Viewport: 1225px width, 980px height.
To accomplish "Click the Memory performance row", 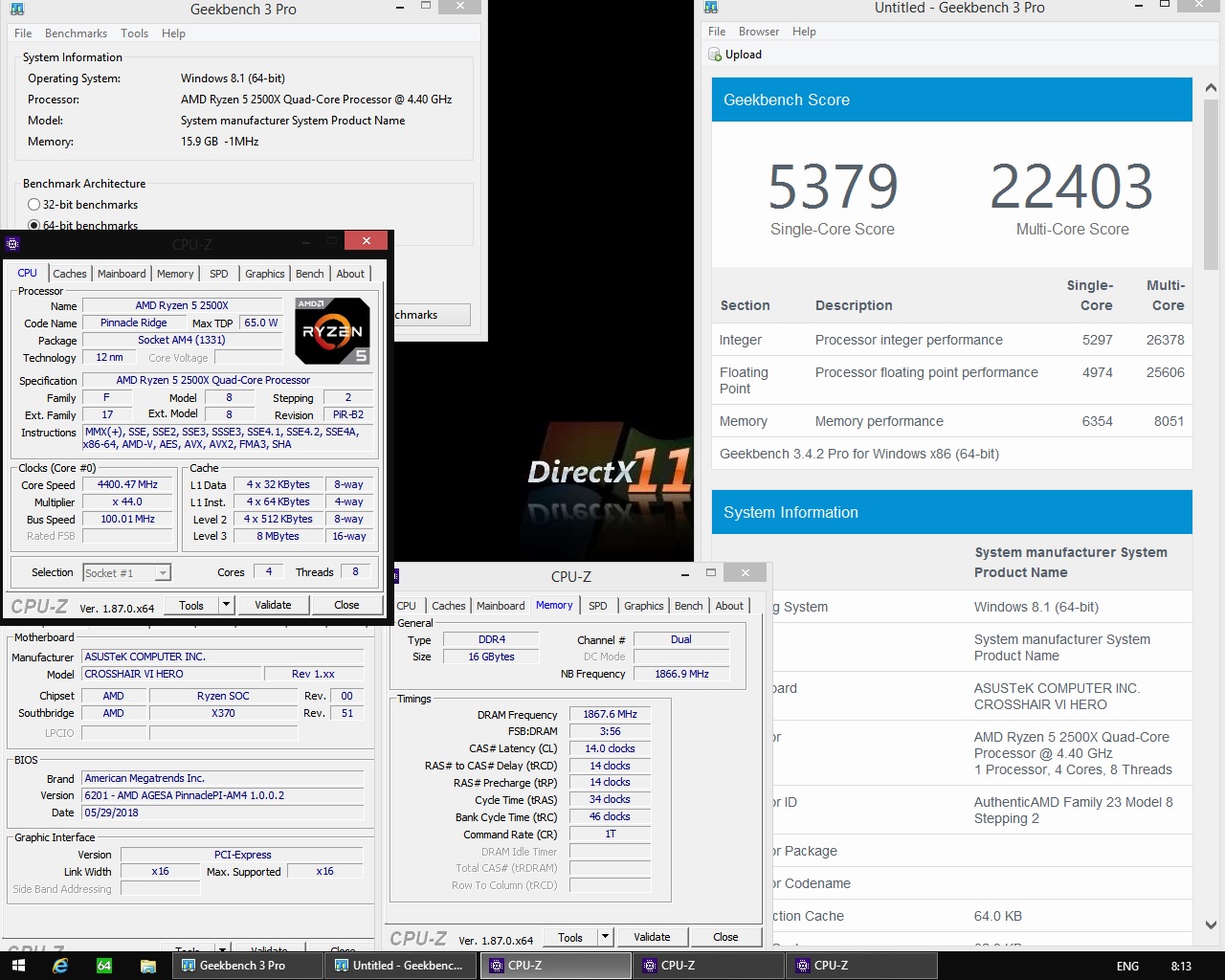I will pyautogui.click(x=952, y=421).
